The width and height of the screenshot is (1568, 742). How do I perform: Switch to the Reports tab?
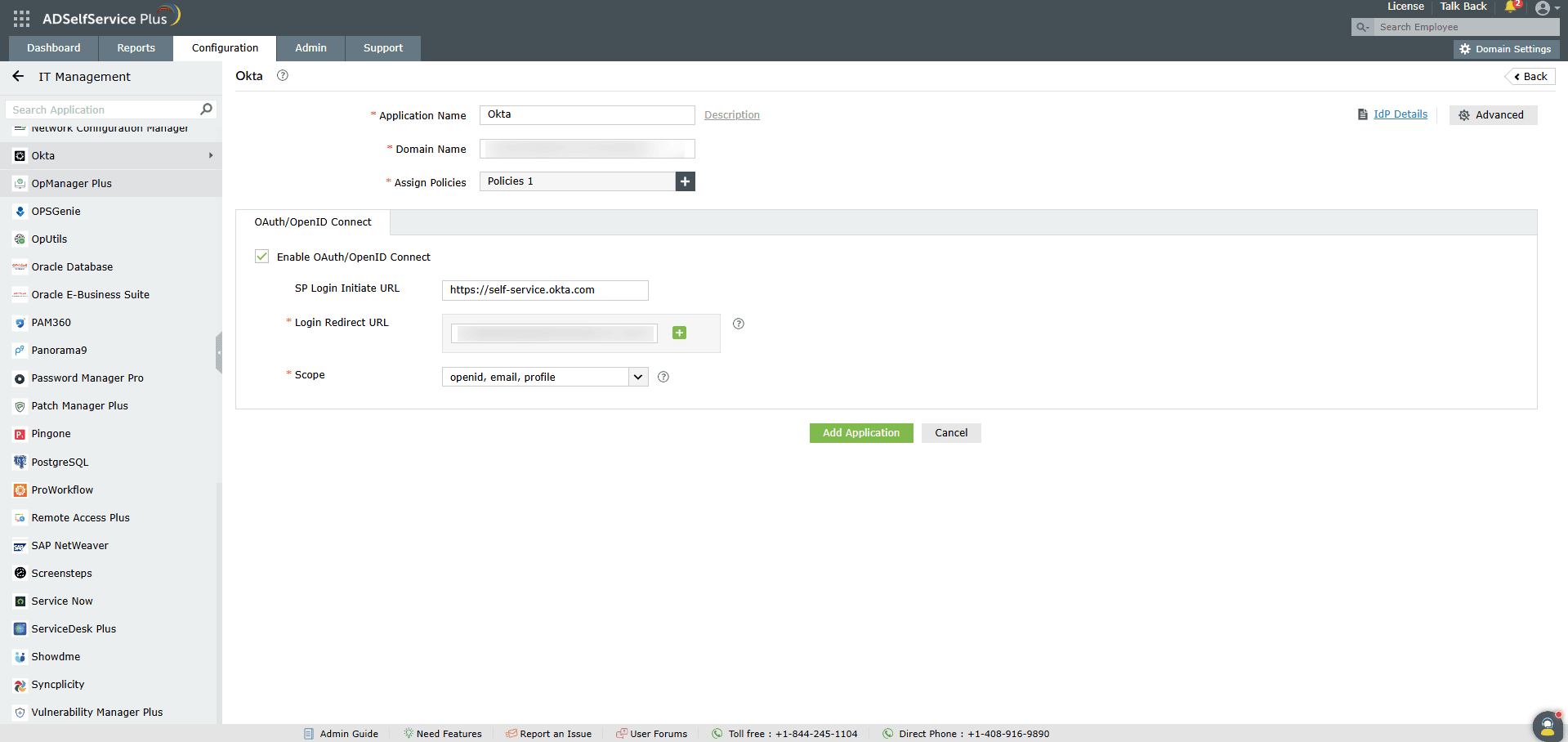[x=135, y=47]
